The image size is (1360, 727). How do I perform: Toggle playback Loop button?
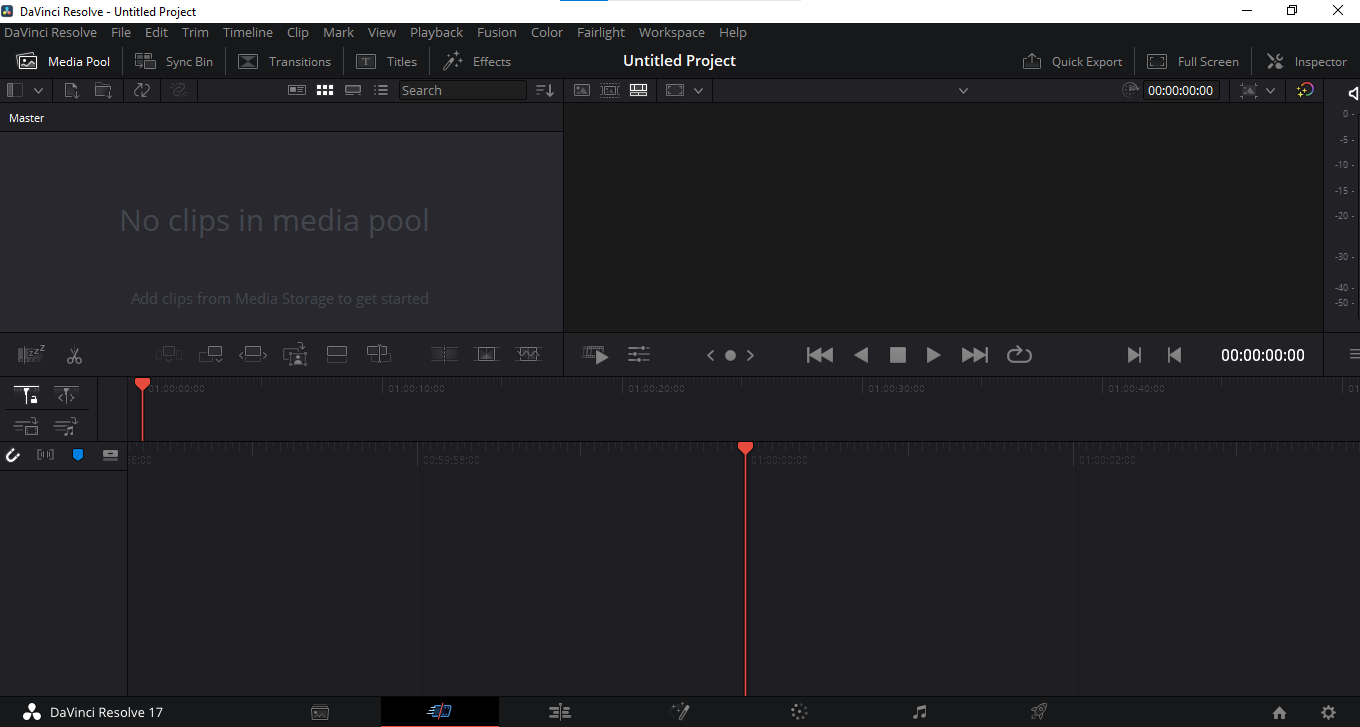1019,354
